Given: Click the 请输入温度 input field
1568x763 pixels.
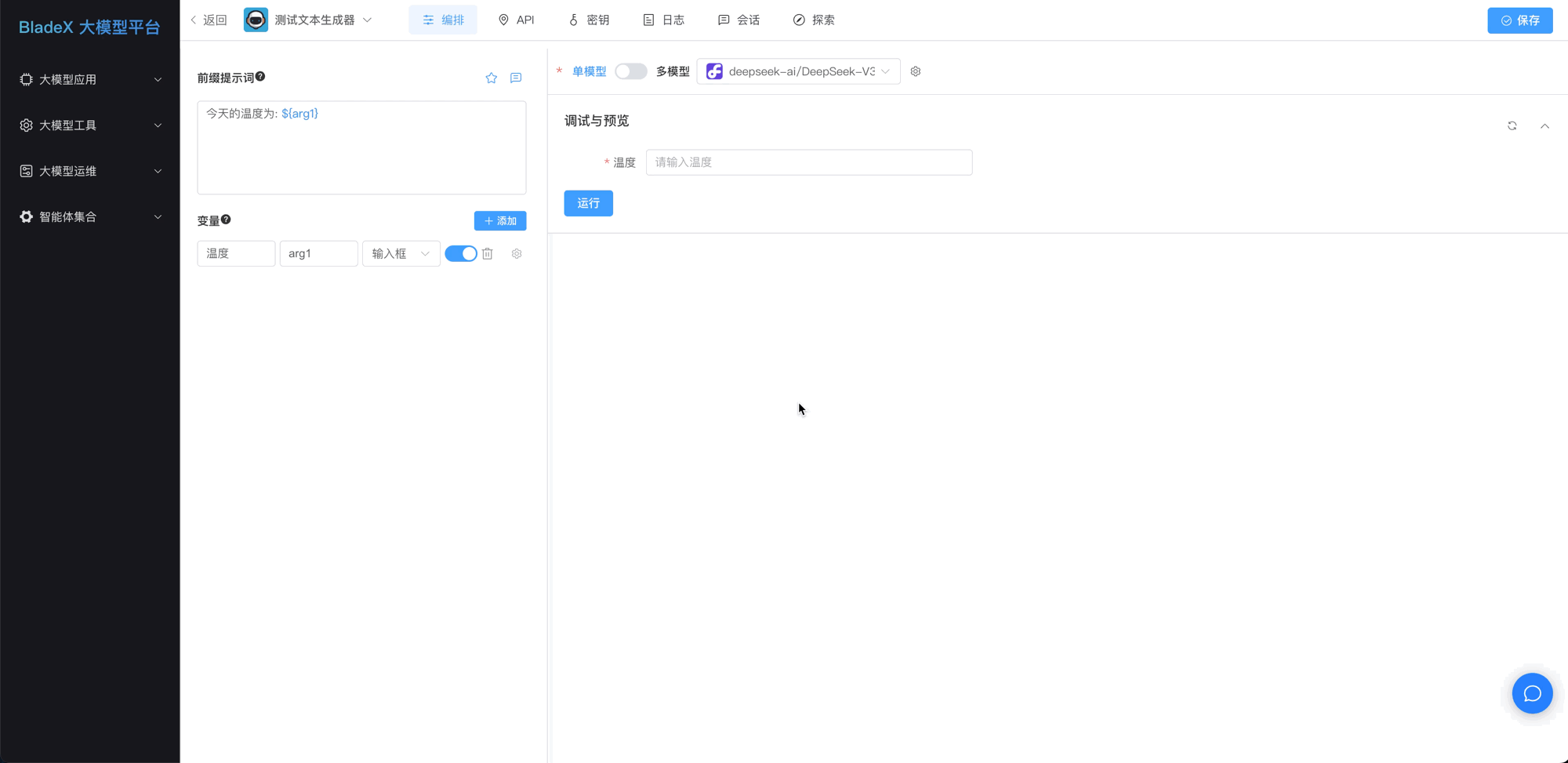Looking at the screenshot, I should [808, 162].
